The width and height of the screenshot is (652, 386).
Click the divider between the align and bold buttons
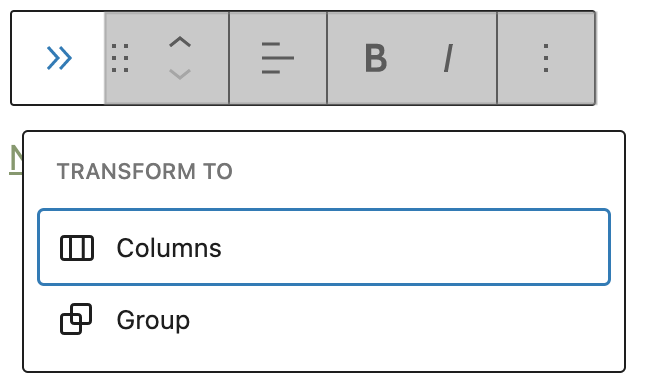tap(327, 58)
